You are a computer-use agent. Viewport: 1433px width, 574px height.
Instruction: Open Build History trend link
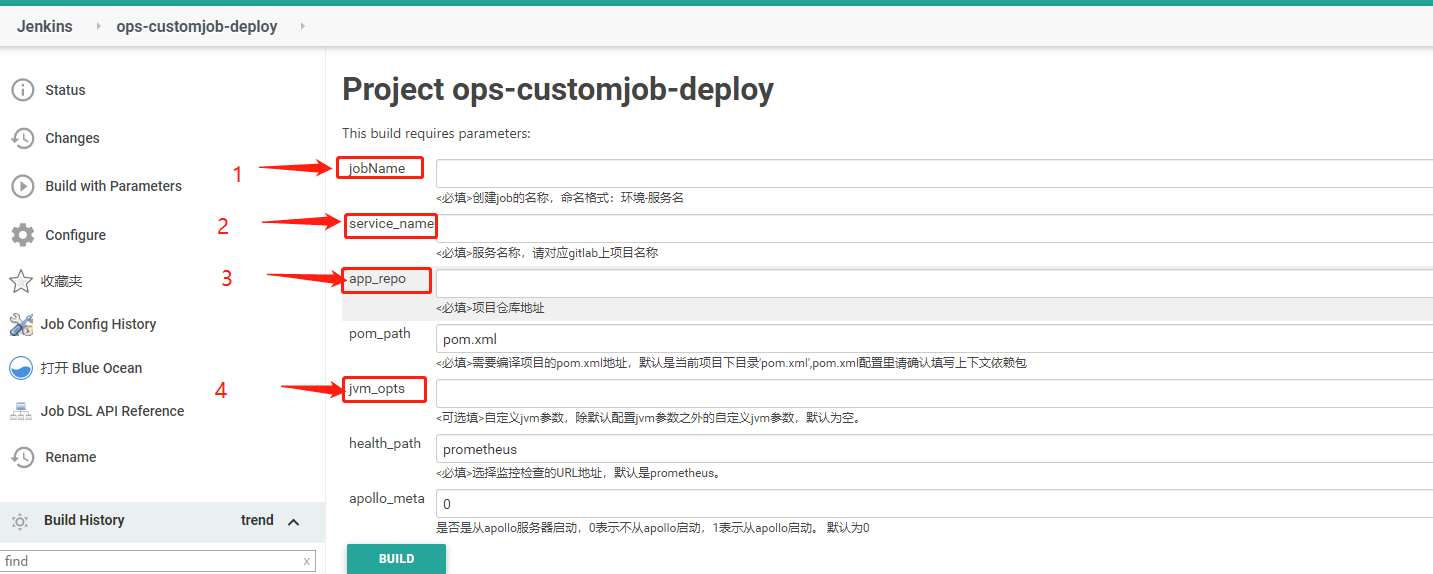click(x=257, y=520)
